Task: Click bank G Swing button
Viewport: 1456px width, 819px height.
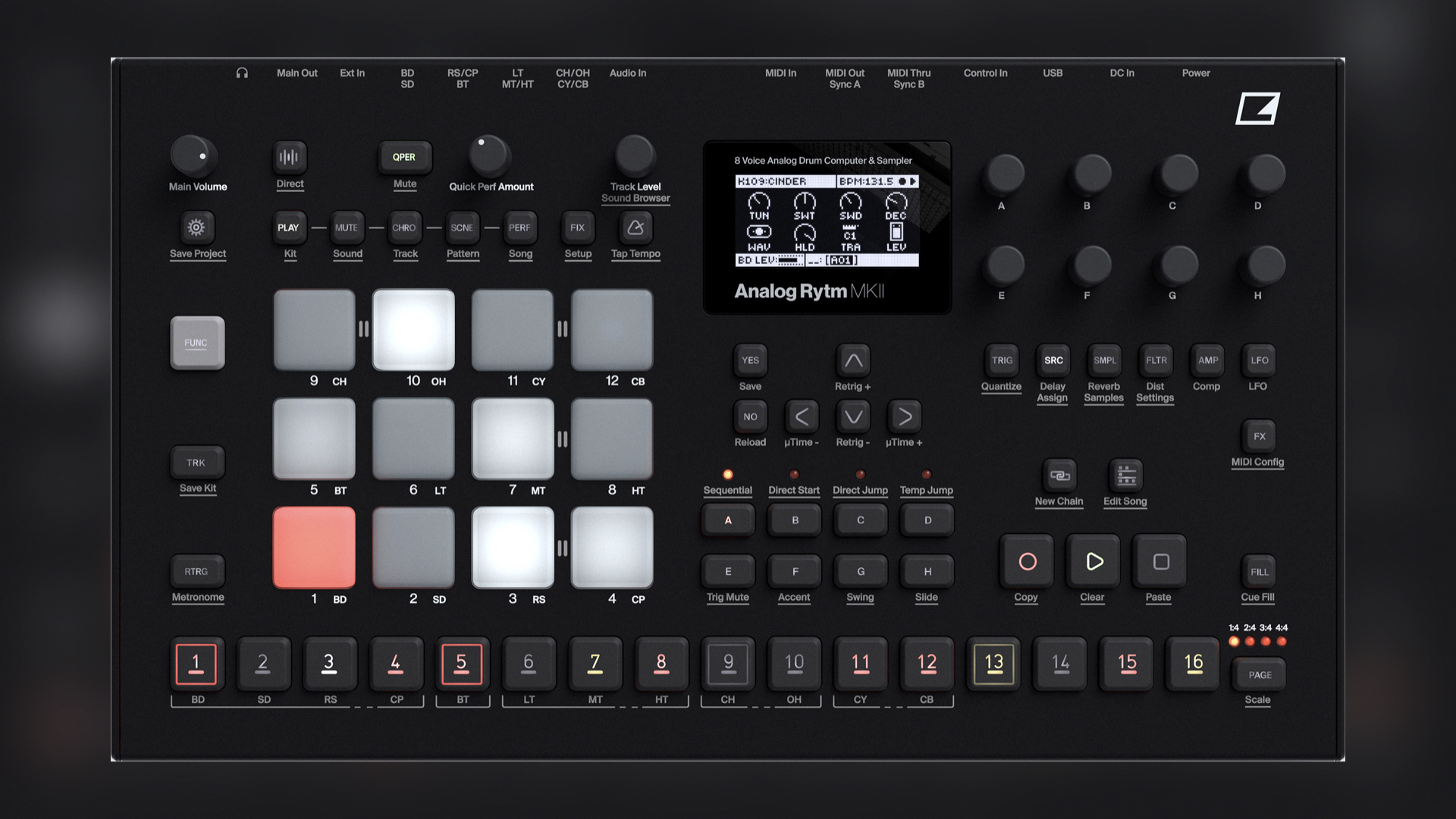Action: click(861, 572)
